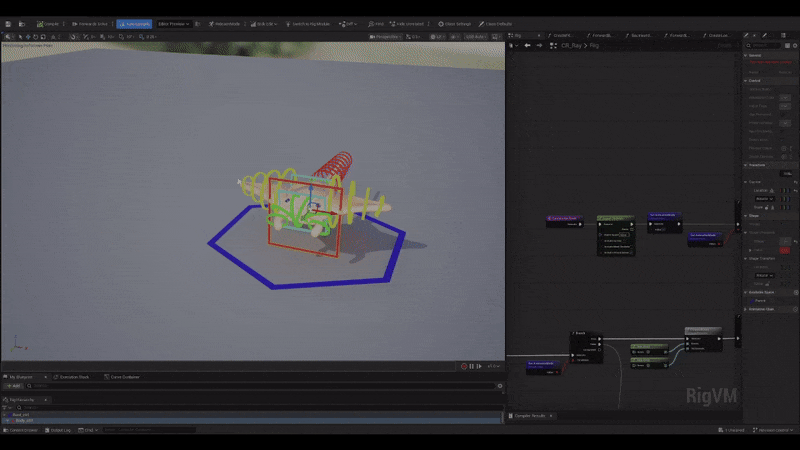Click the camera speed magnifier icon
The height and width of the screenshot is (450, 800).
141,37
